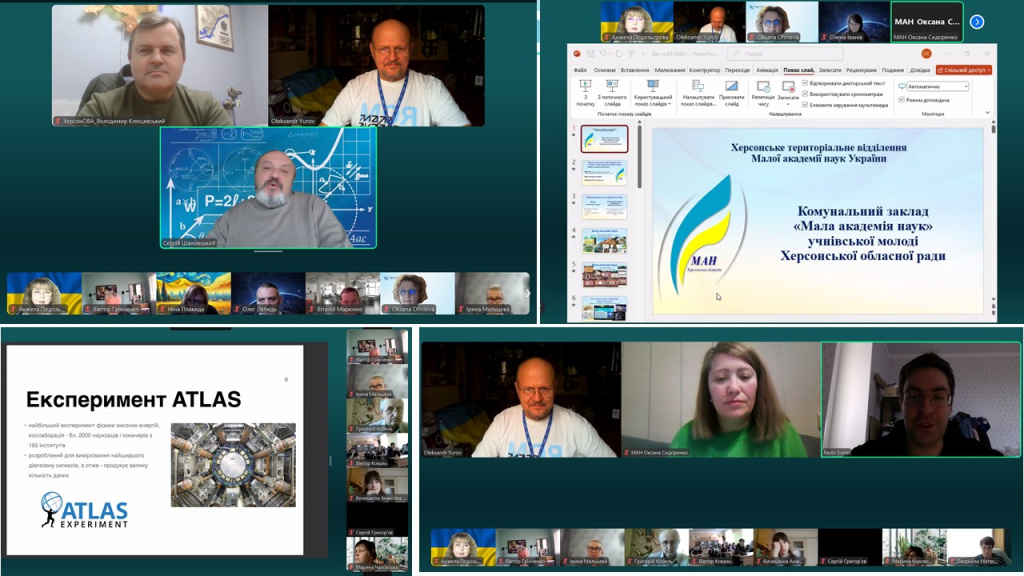Click the redo icon in PowerPoint title bar
1024x576 pixels.
tap(620, 54)
